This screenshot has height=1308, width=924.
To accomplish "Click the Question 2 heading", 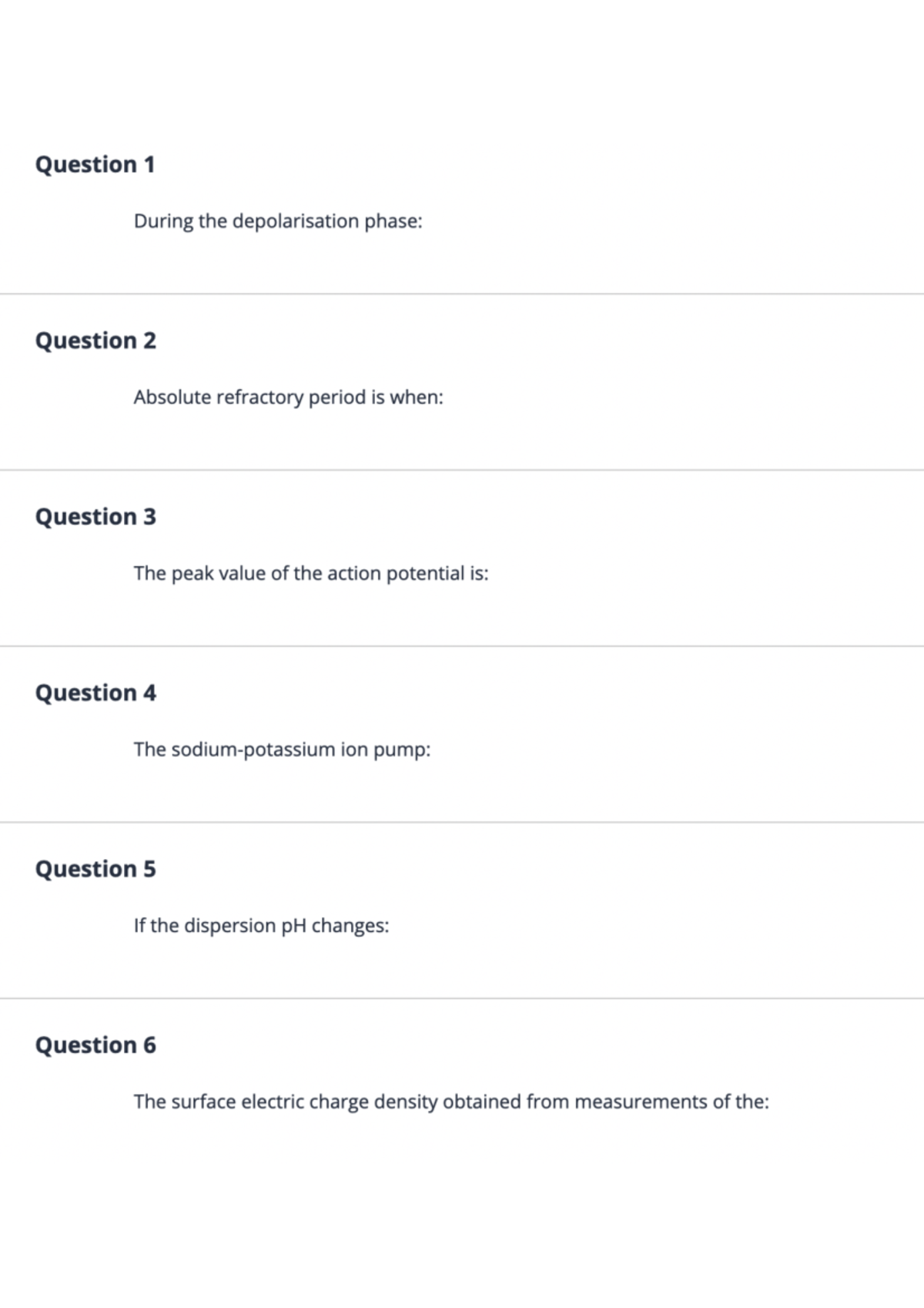I will pyautogui.click(x=95, y=340).
